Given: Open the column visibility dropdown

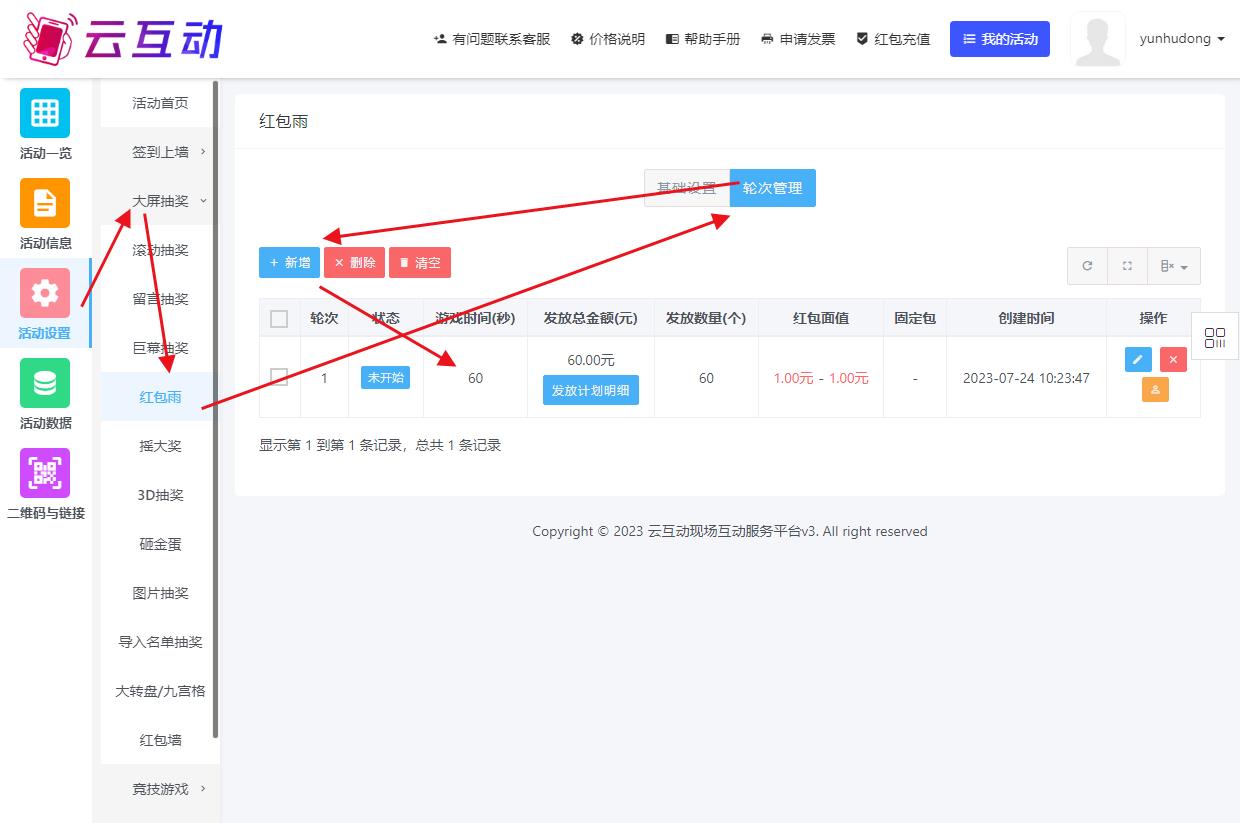Looking at the screenshot, I should point(1173,266).
